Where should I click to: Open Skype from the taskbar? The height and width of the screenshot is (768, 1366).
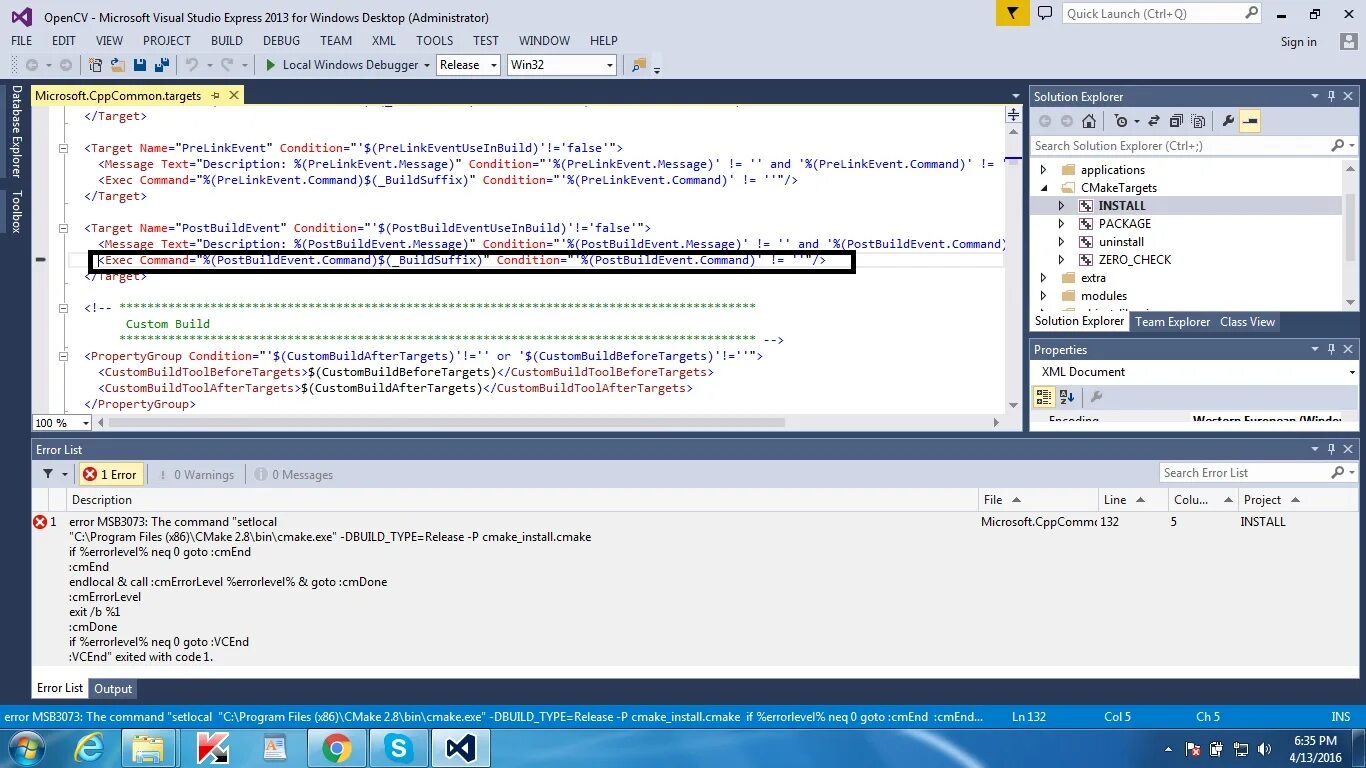pyautogui.click(x=398, y=748)
